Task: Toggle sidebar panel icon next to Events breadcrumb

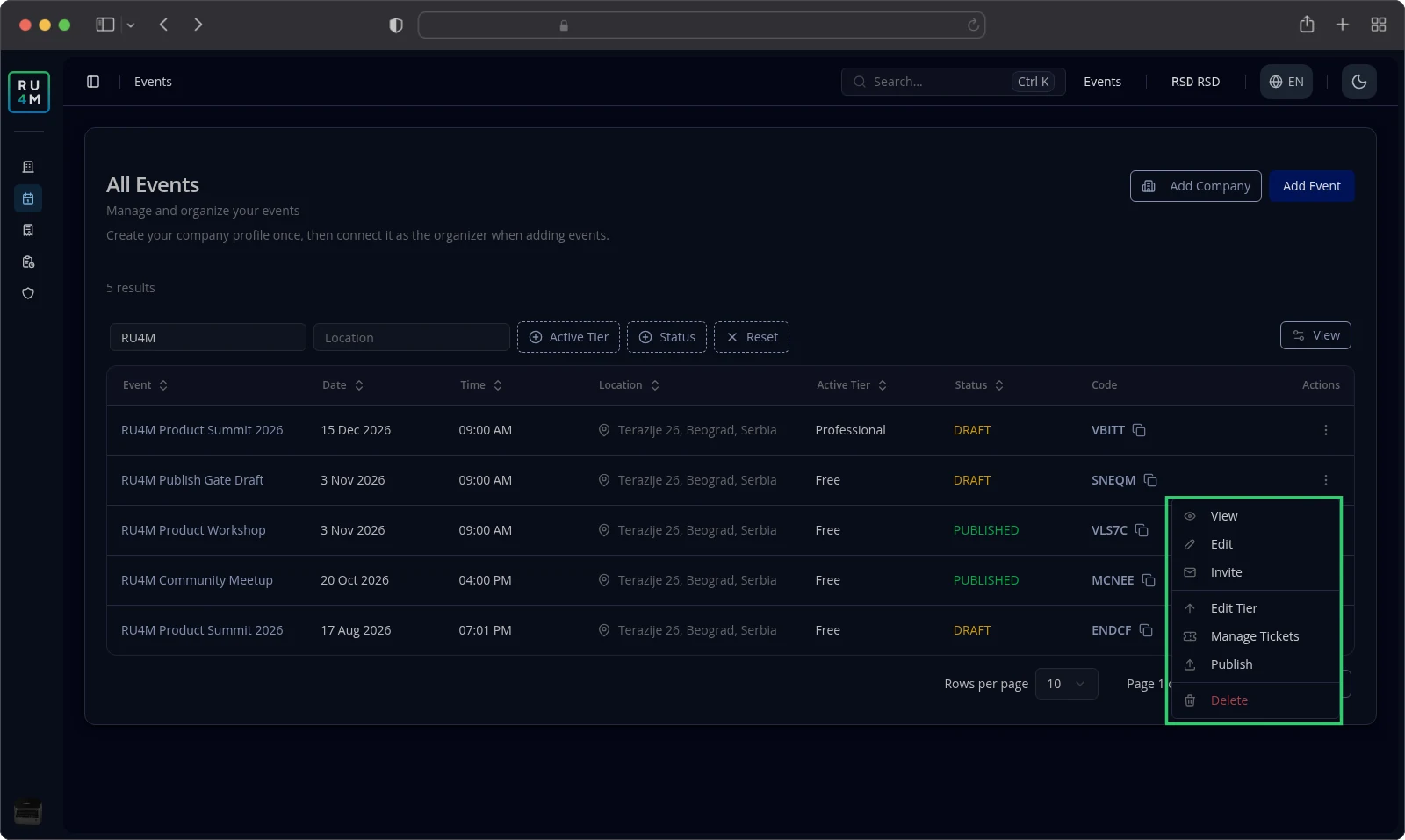Action: [x=93, y=82]
